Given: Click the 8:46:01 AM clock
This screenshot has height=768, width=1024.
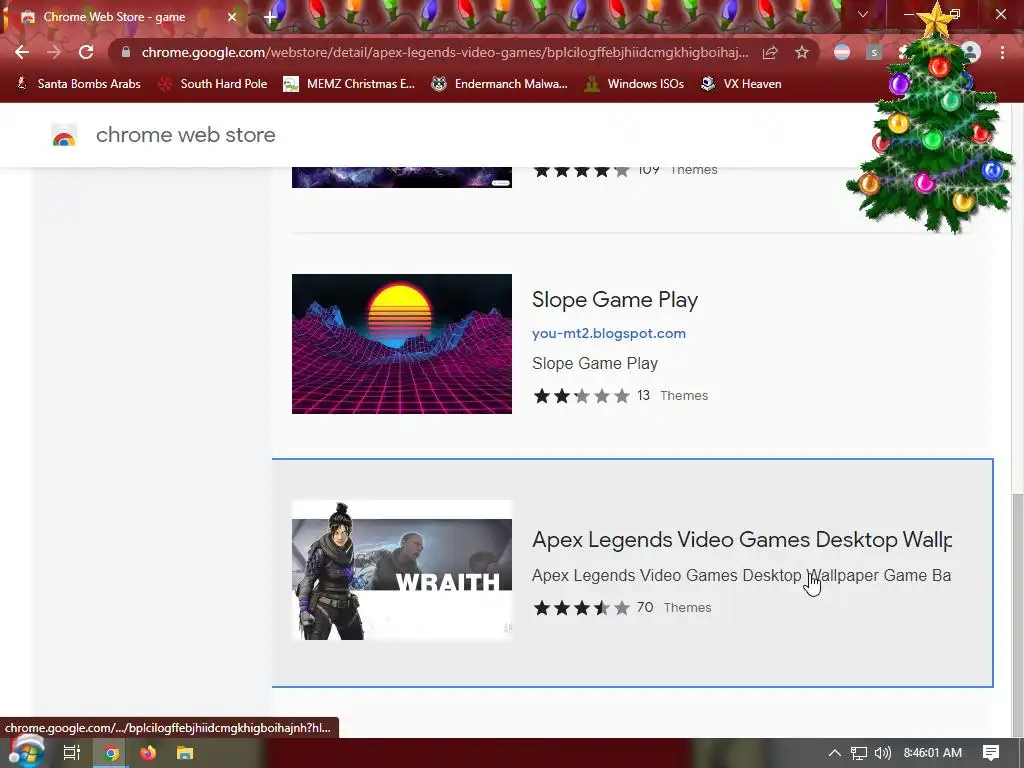Looking at the screenshot, I should (x=933, y=753).
